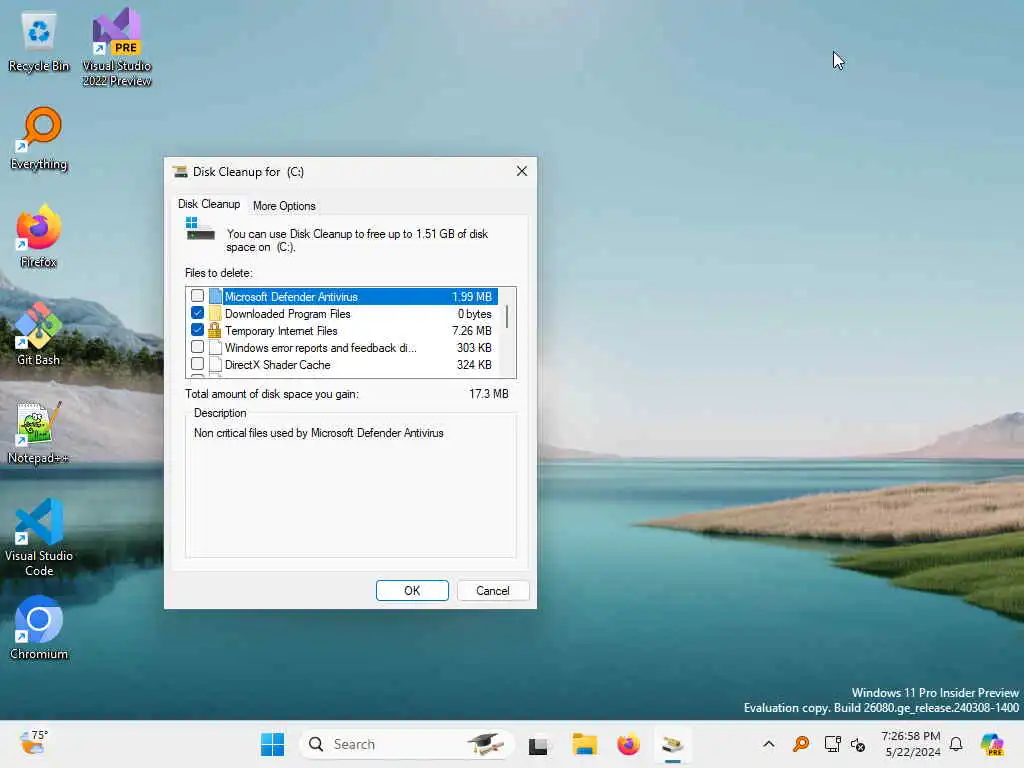Click the Everything tray icon
This screenshot has width=1024, height=768.
click(x=801, y=744)
